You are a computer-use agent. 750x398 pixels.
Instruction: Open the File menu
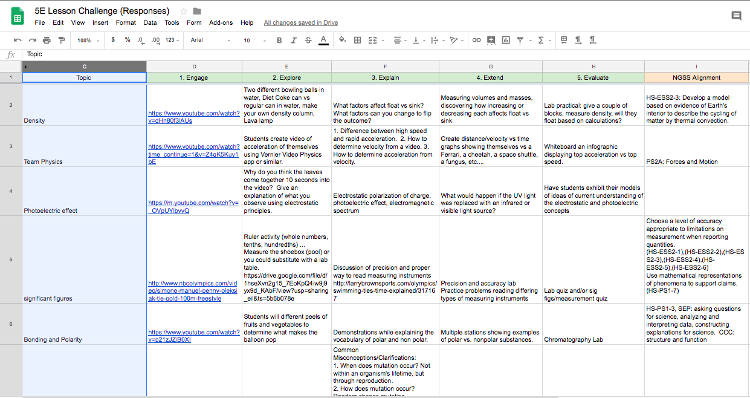point(40,22)
